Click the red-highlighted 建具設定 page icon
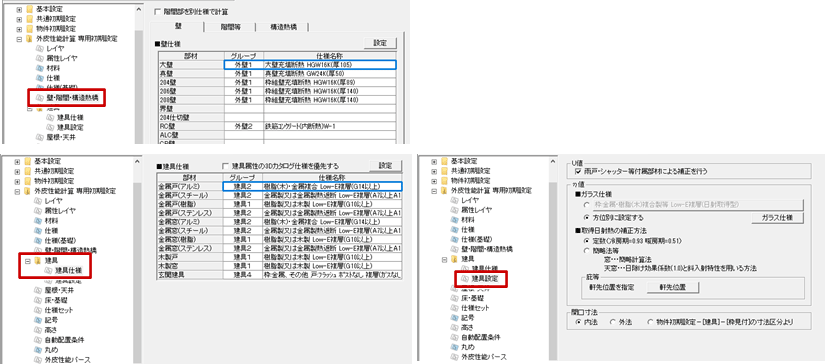This screenshot has width=825, height=364. 465,277
